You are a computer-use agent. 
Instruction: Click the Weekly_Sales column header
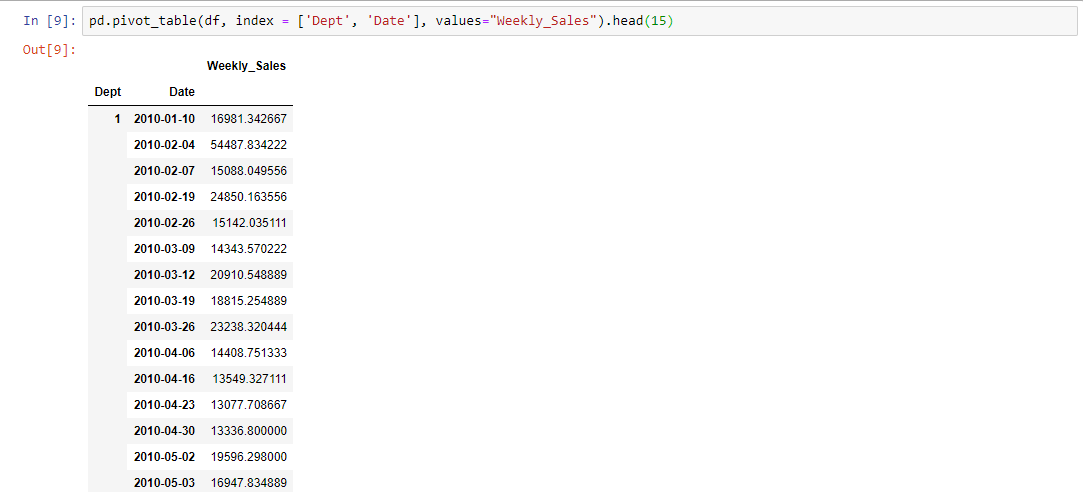tap(247, 66)
